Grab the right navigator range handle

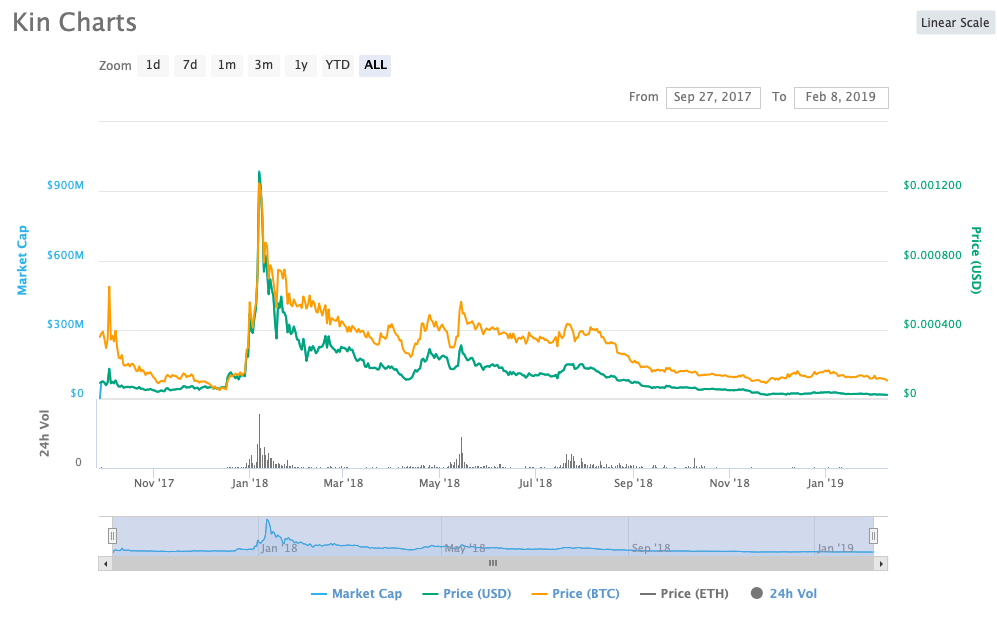pyautogui.click(x=874, y=536)
